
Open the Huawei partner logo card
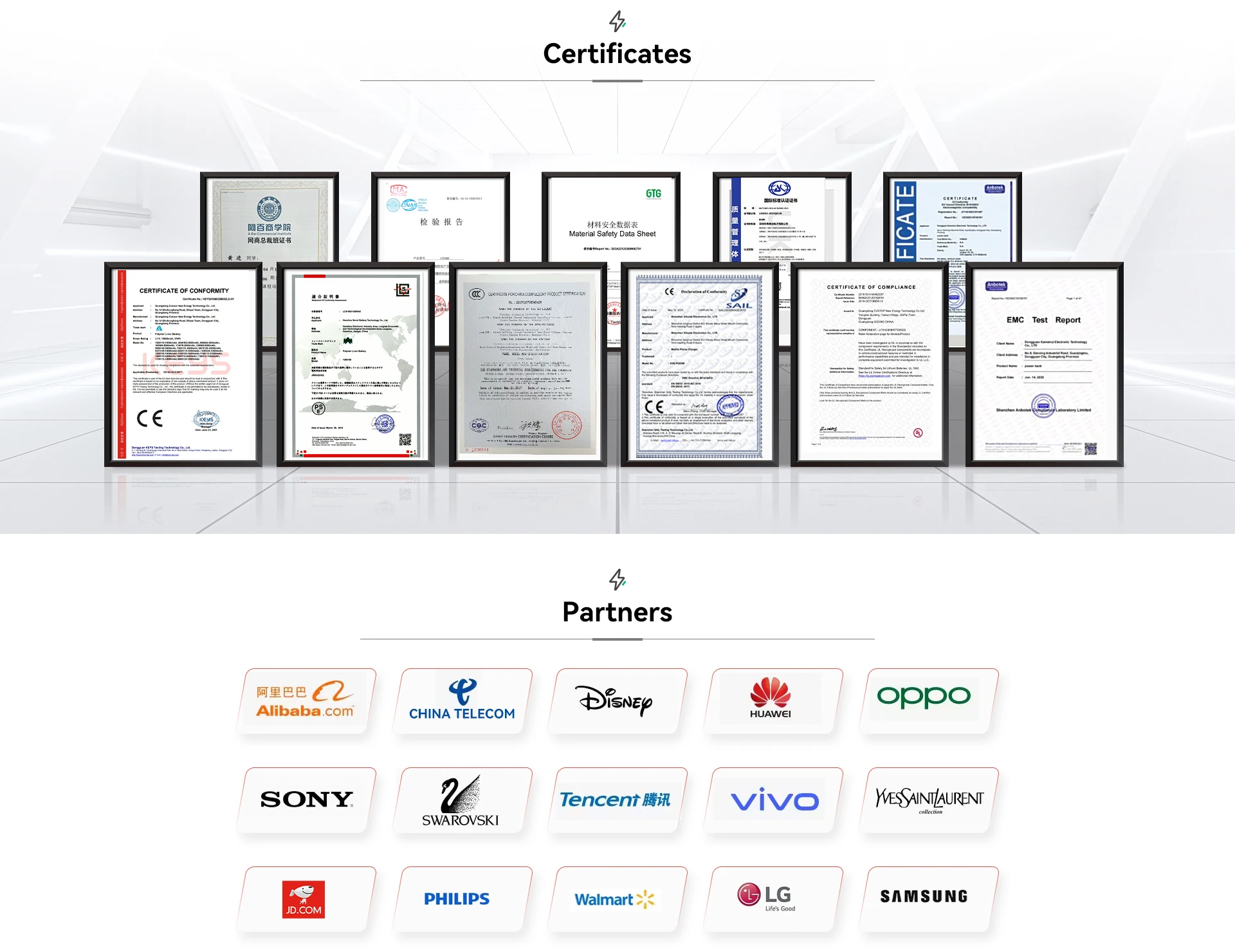(771, 699)
